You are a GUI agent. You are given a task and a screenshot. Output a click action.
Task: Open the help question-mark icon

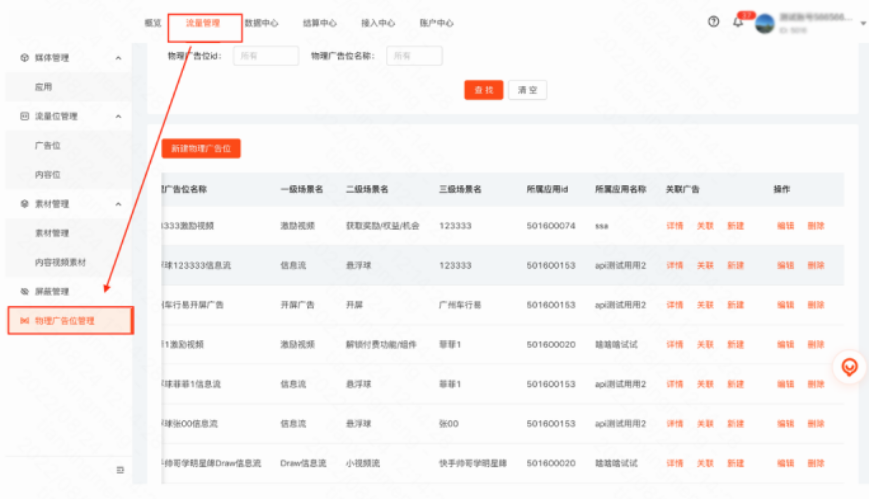713,22
